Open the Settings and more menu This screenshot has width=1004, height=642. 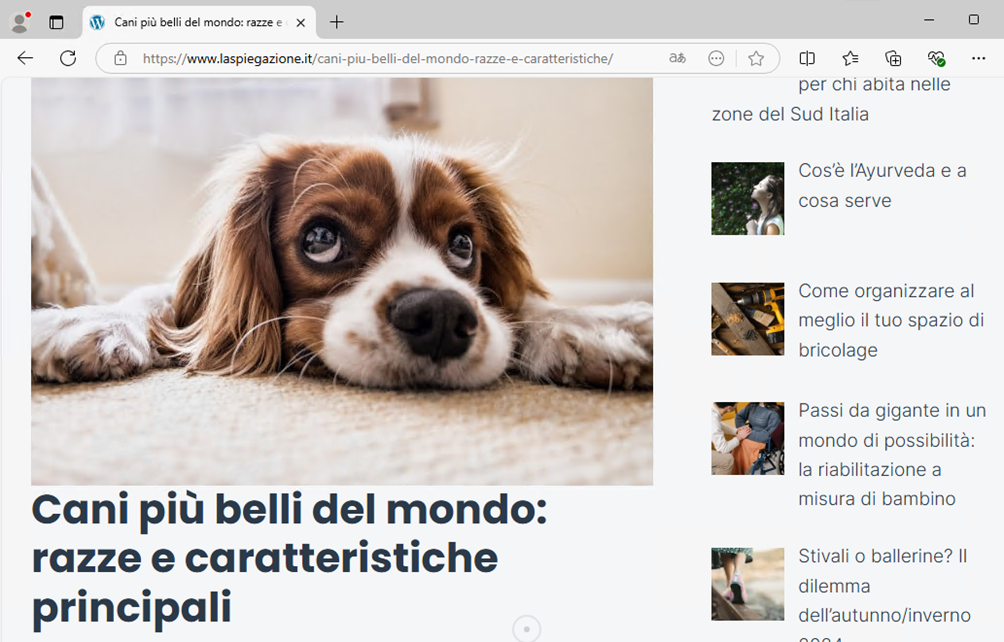(x=978, y=58)
